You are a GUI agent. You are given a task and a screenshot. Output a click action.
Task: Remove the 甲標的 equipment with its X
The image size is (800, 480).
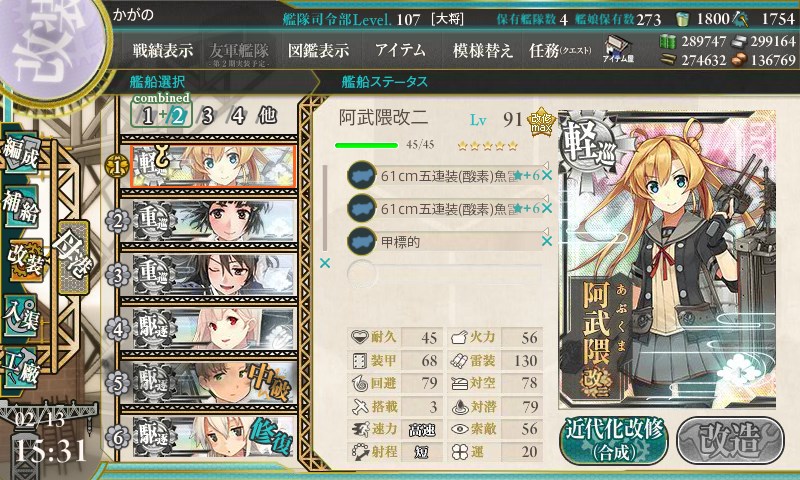[x=547, y=241]
